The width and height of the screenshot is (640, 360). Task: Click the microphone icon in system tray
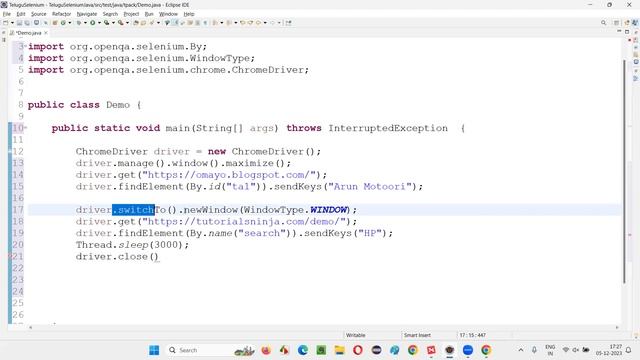click(534, 350)
